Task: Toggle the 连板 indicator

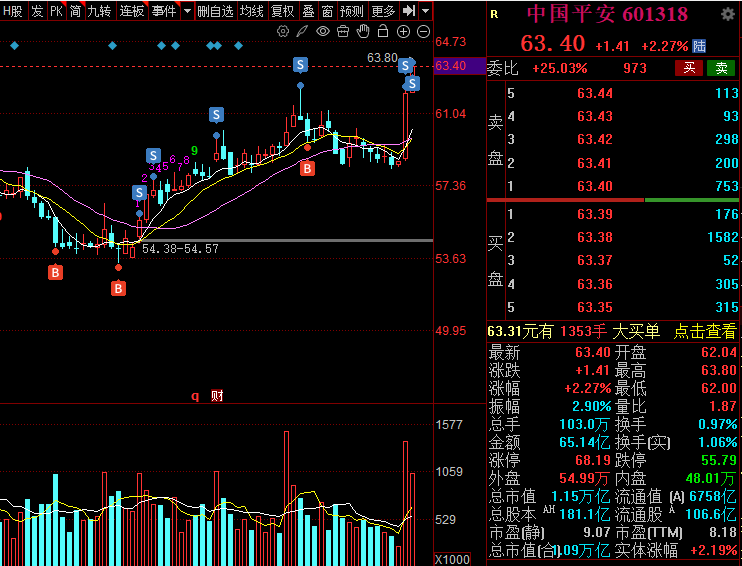Action: point(132,10)
